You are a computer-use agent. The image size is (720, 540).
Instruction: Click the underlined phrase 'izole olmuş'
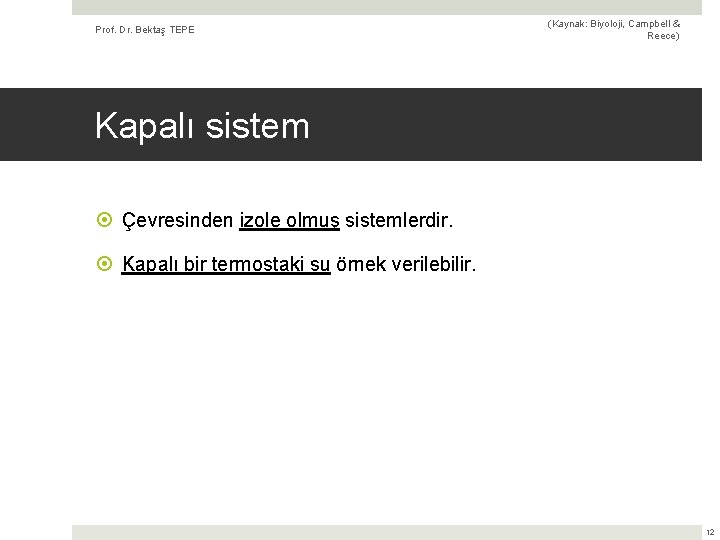[289, 220]
